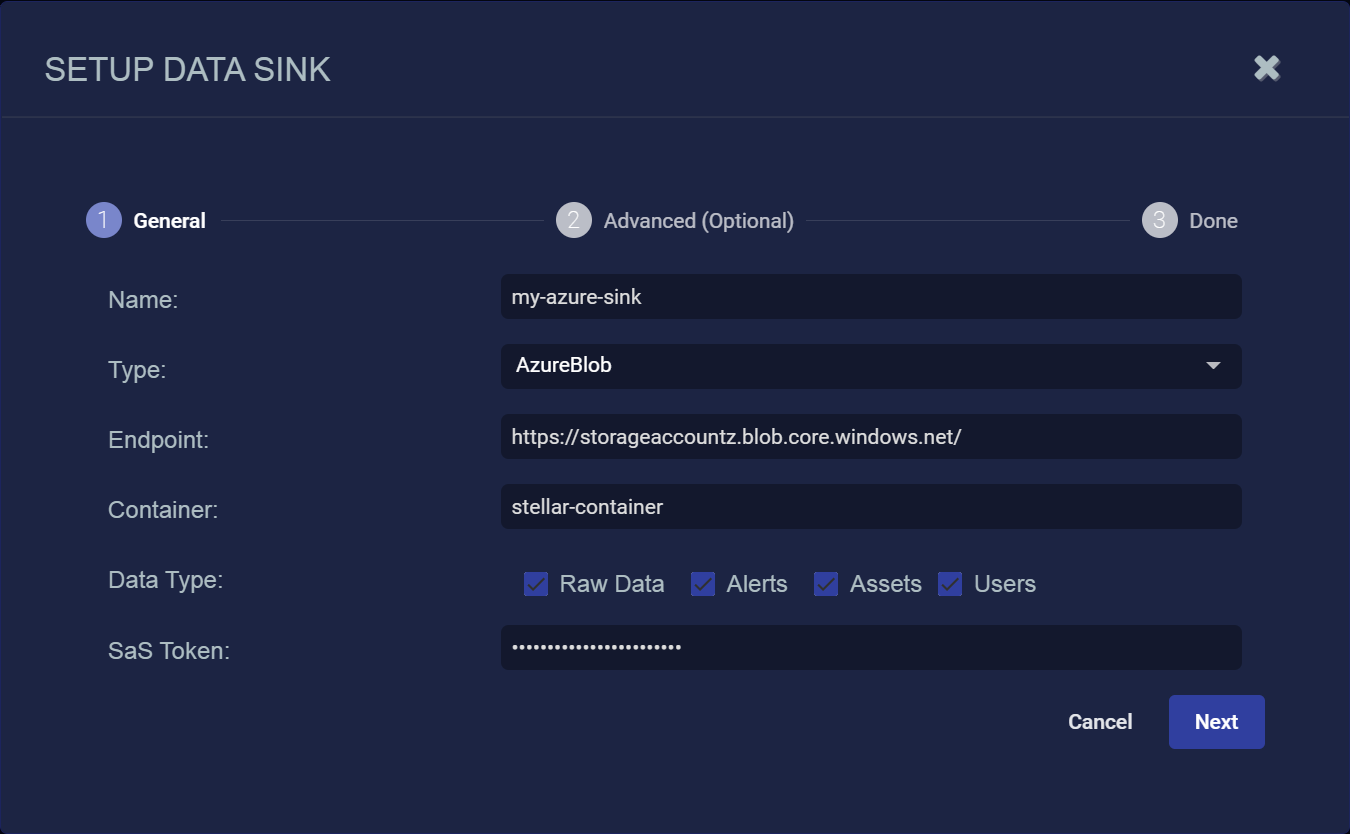Click the Next button
The height and width of the screenshot is (834, 1350).
pos(1217,722)
